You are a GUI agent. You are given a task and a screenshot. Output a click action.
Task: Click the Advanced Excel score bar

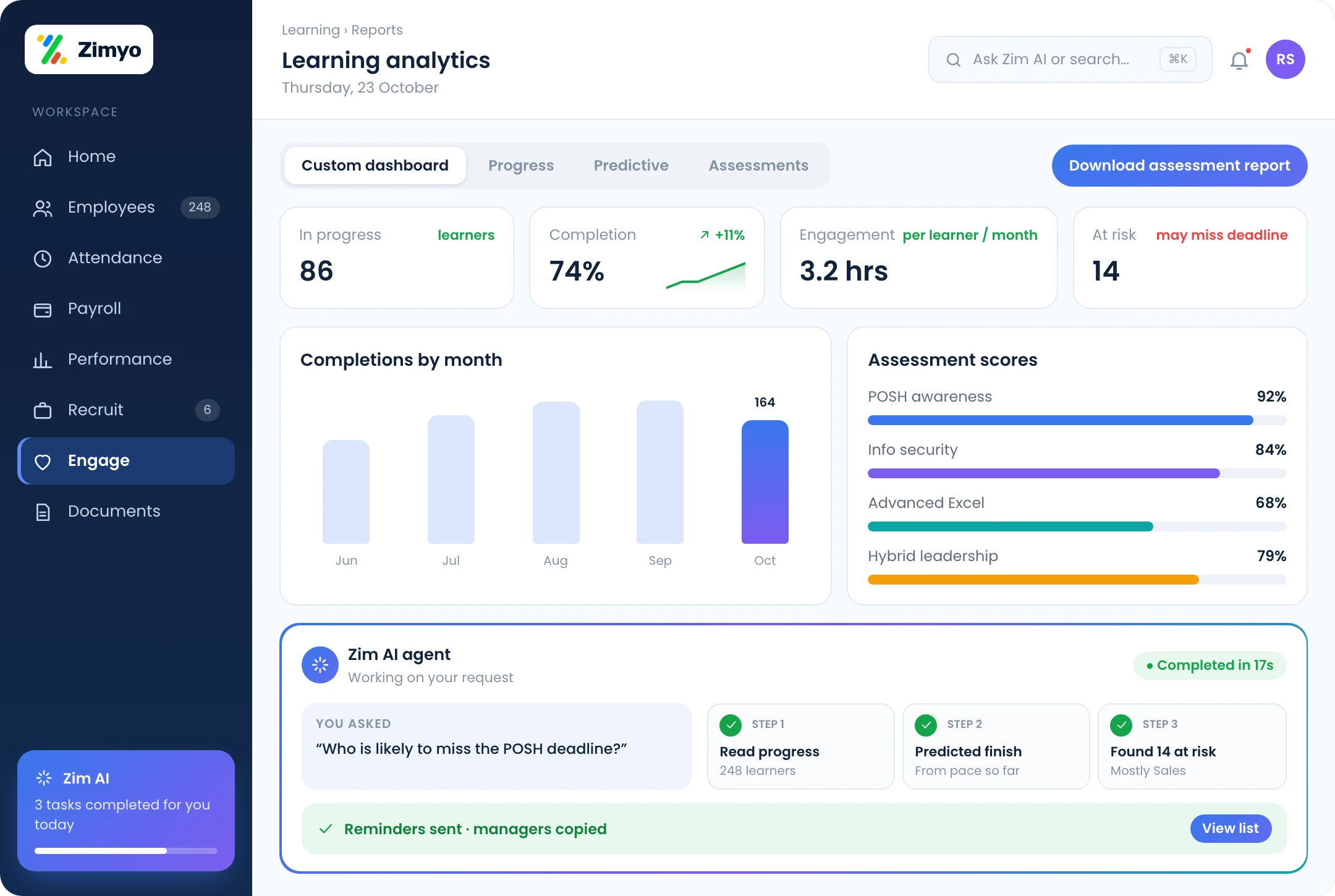tap(1077, 526)
